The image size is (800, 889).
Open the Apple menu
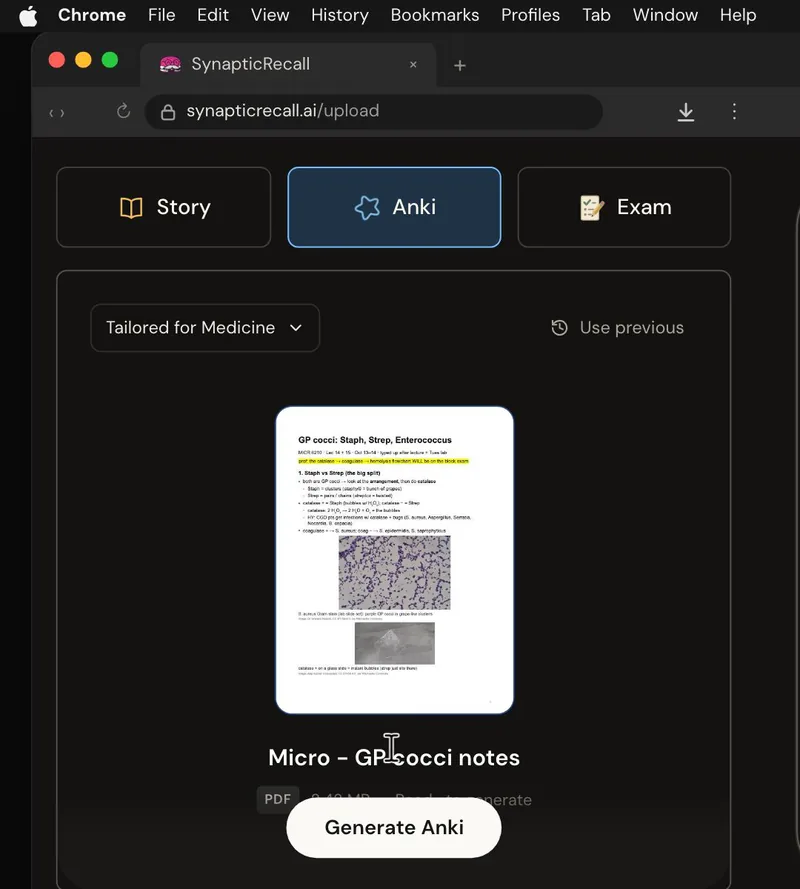[28, 15]
